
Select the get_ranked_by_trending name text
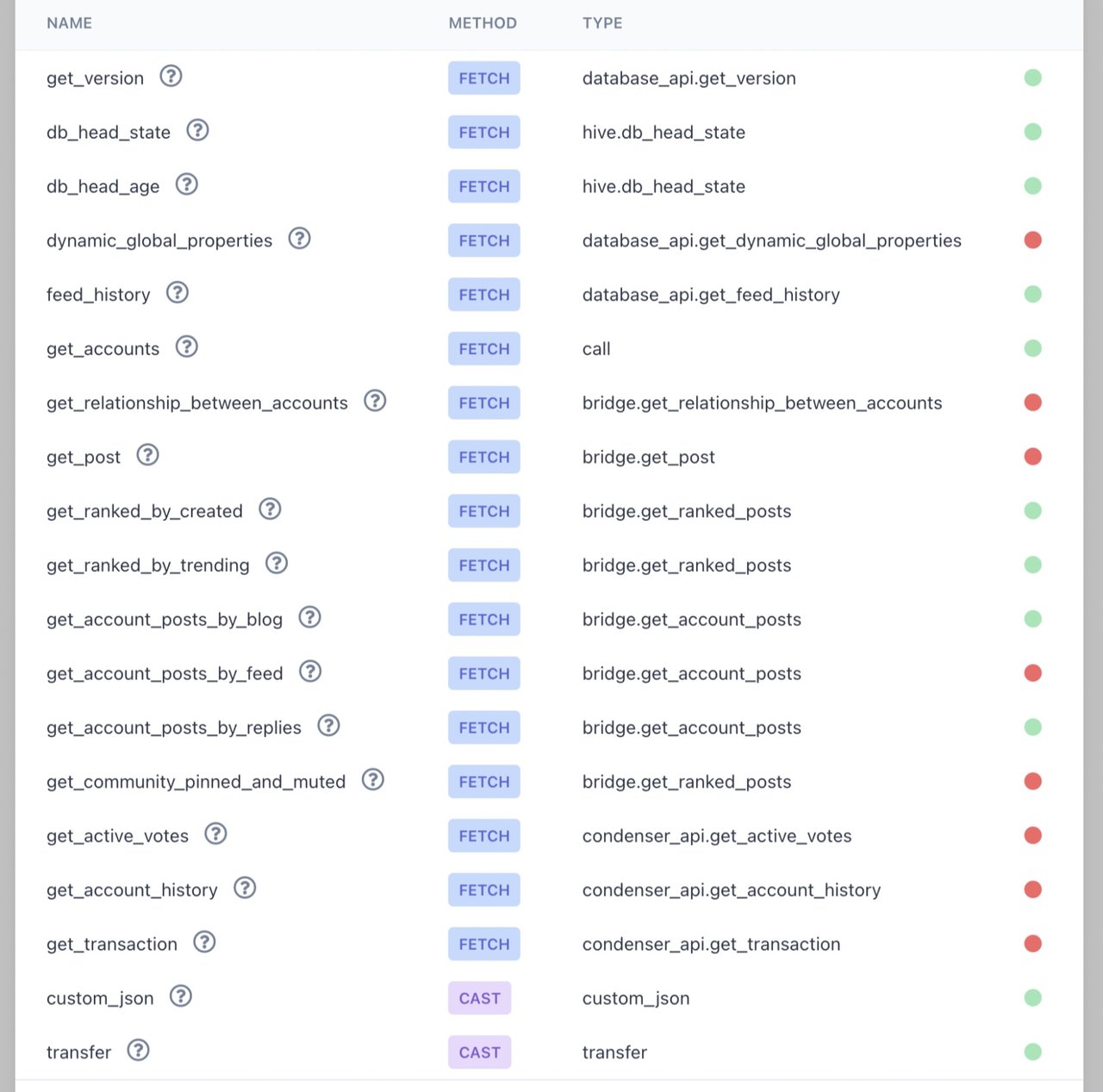pyautogui.click(x=148, y=565)
